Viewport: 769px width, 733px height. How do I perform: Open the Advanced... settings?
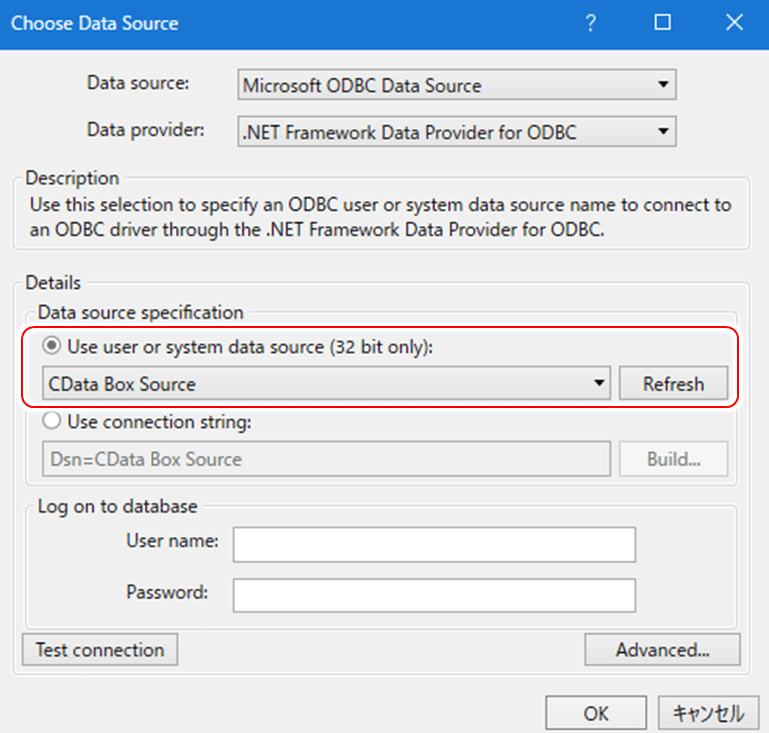[x=662, y=649]
